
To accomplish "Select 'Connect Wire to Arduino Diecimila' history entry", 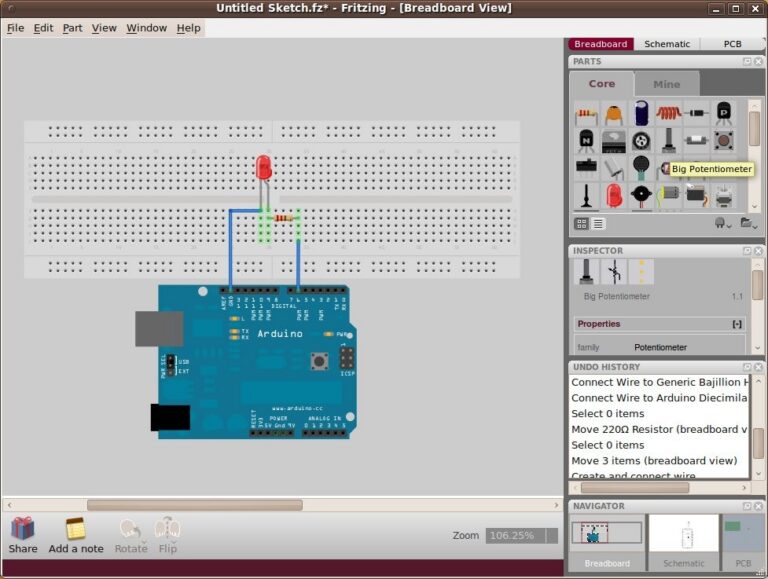I will click(x=659, y=398).
